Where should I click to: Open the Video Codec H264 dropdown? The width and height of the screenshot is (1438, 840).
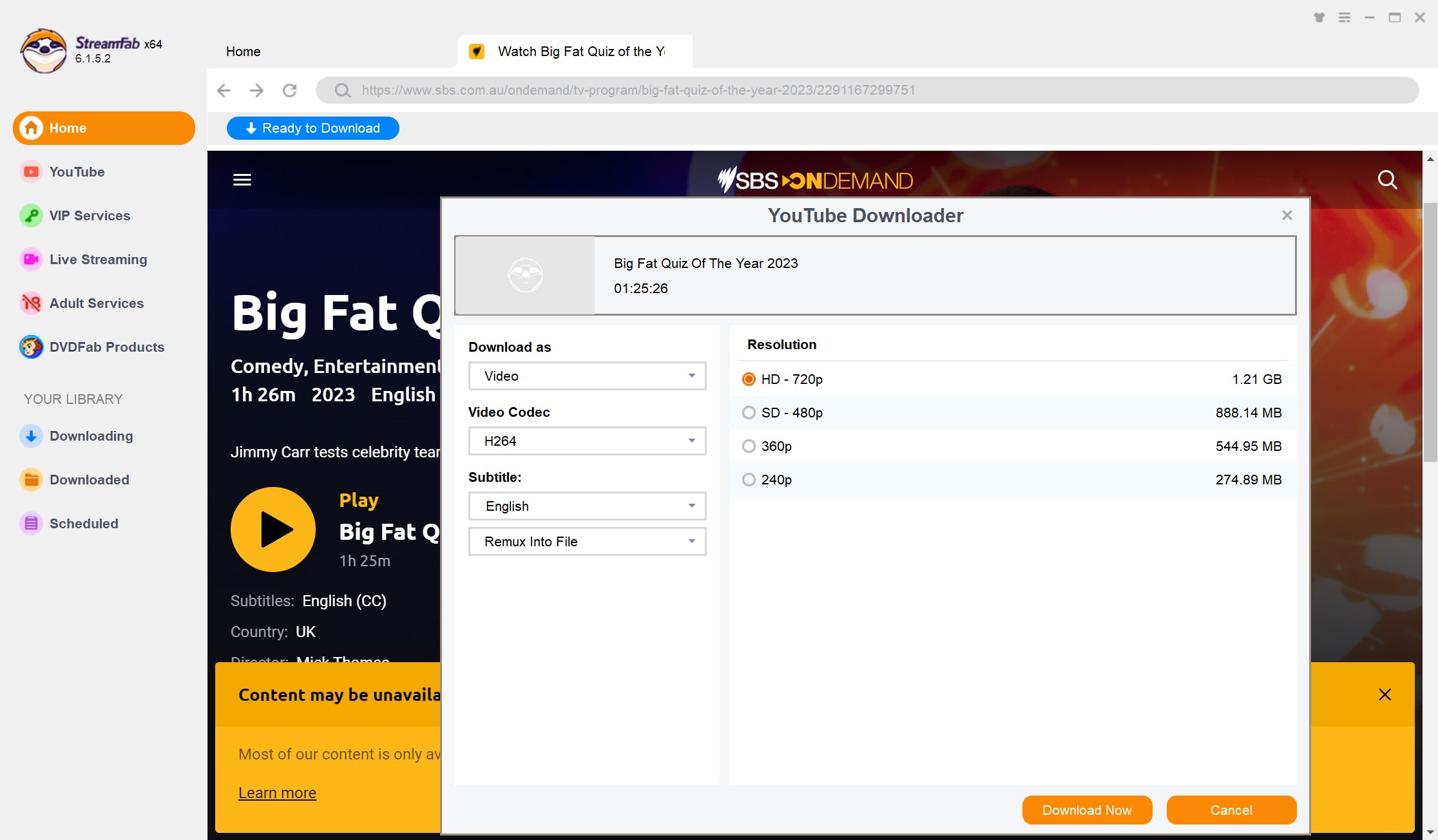click(x=588, y=441)
